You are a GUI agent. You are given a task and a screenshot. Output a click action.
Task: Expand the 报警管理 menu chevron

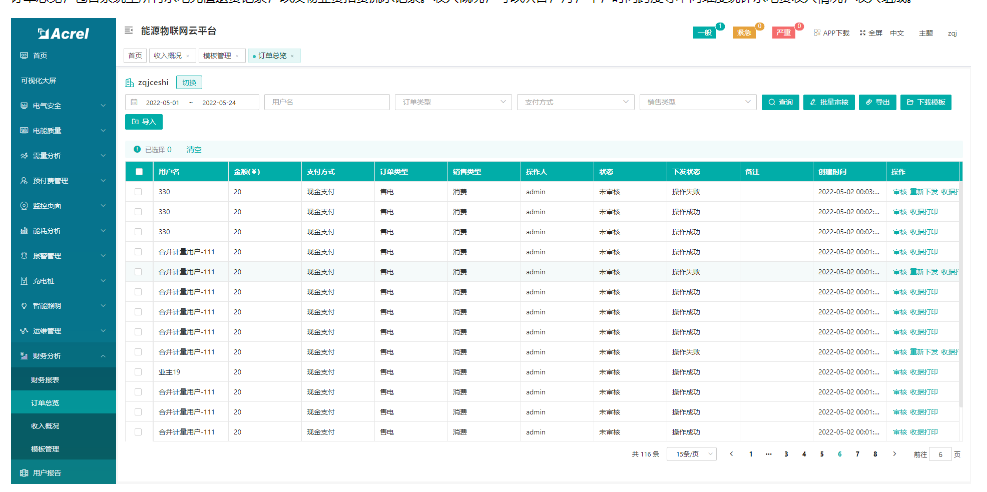click(103, 256)
